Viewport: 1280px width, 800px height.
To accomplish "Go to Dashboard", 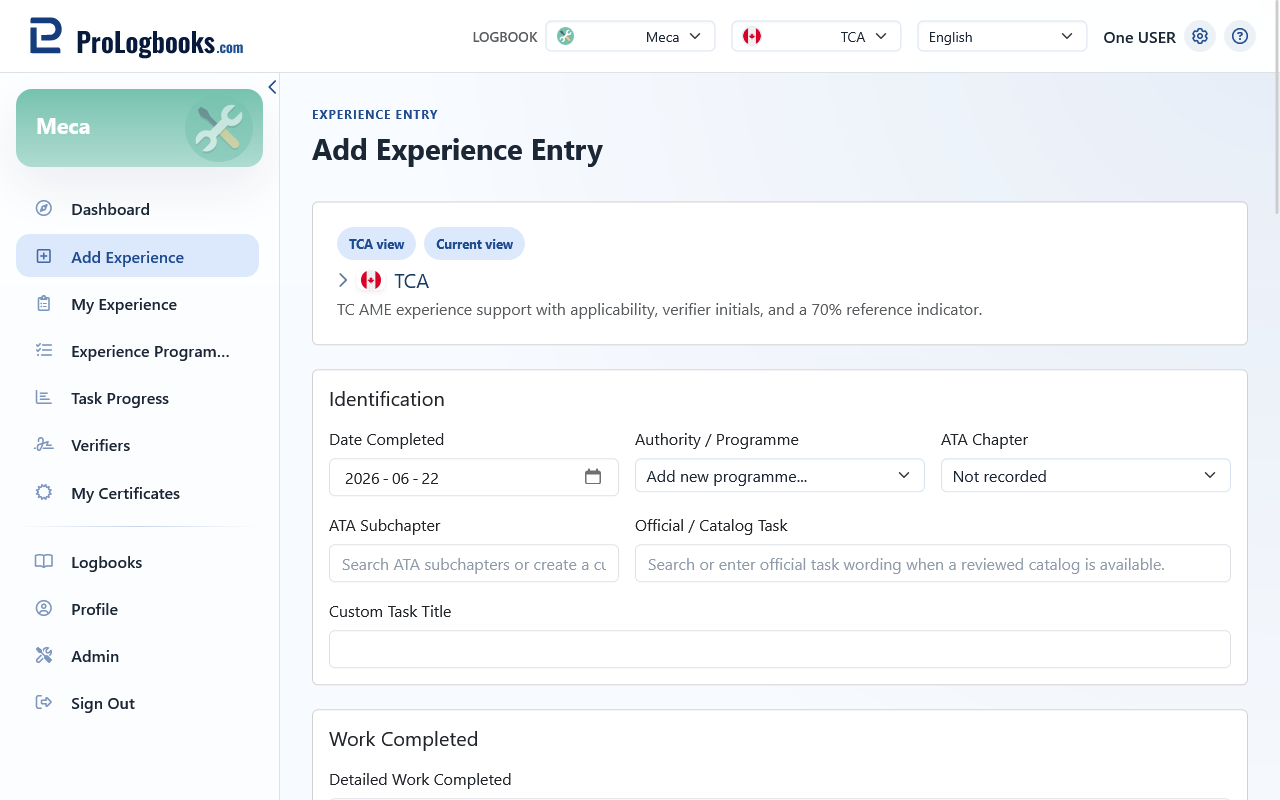I will [137, 209].
